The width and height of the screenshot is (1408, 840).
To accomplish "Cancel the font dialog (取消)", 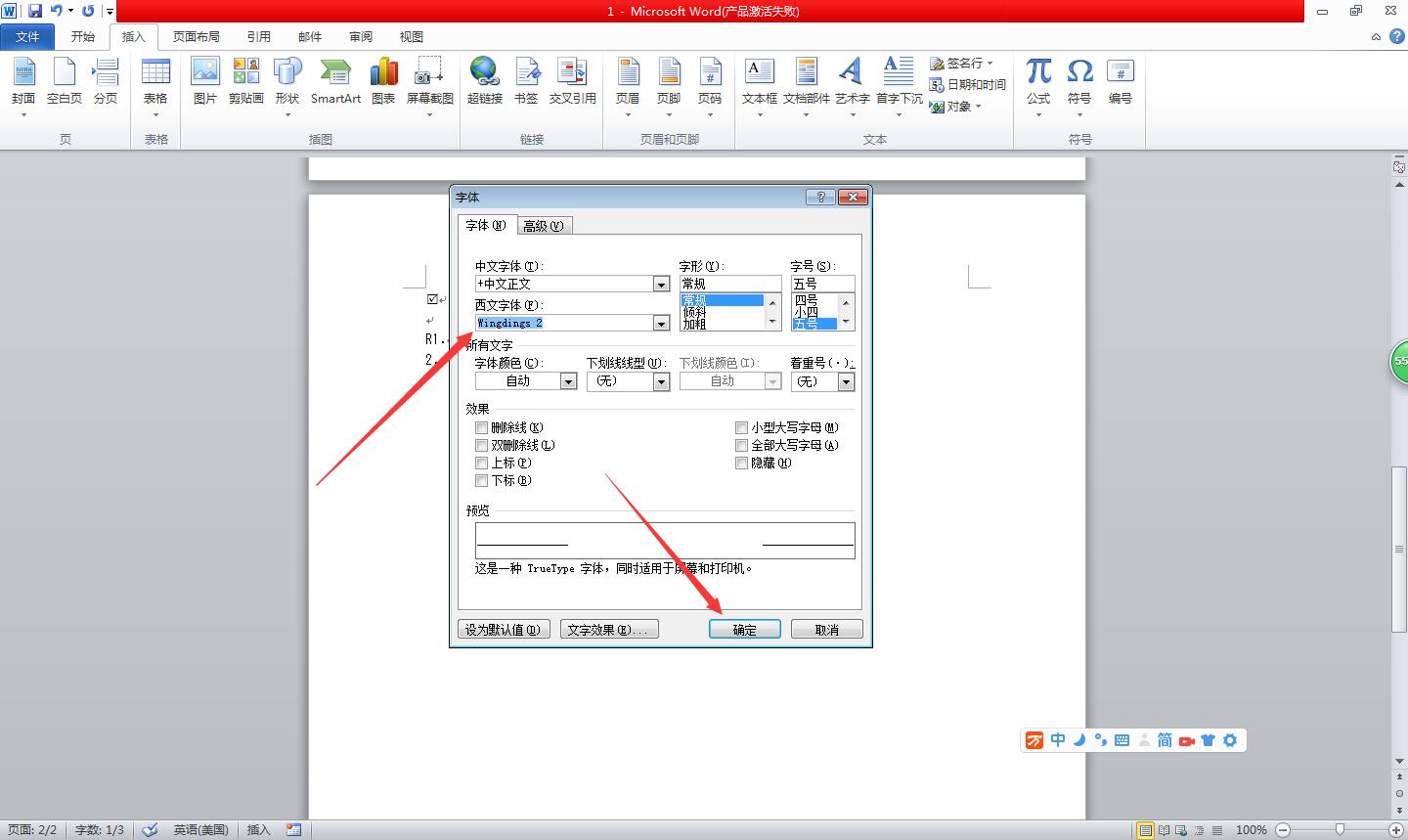I will (827, 630).
